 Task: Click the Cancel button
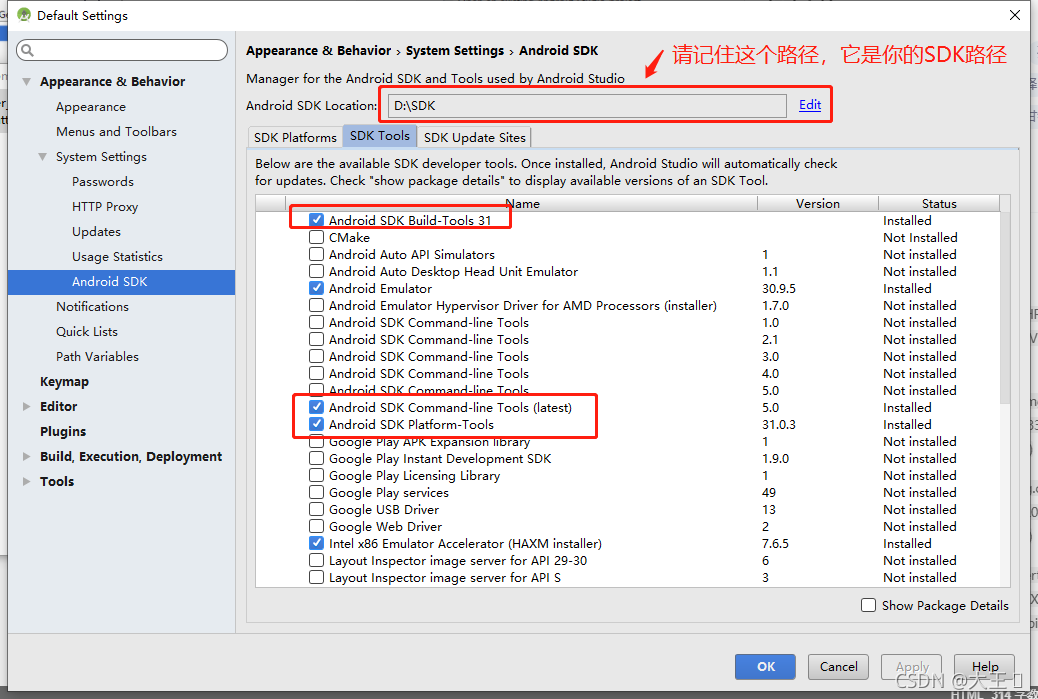pos(838,667)
